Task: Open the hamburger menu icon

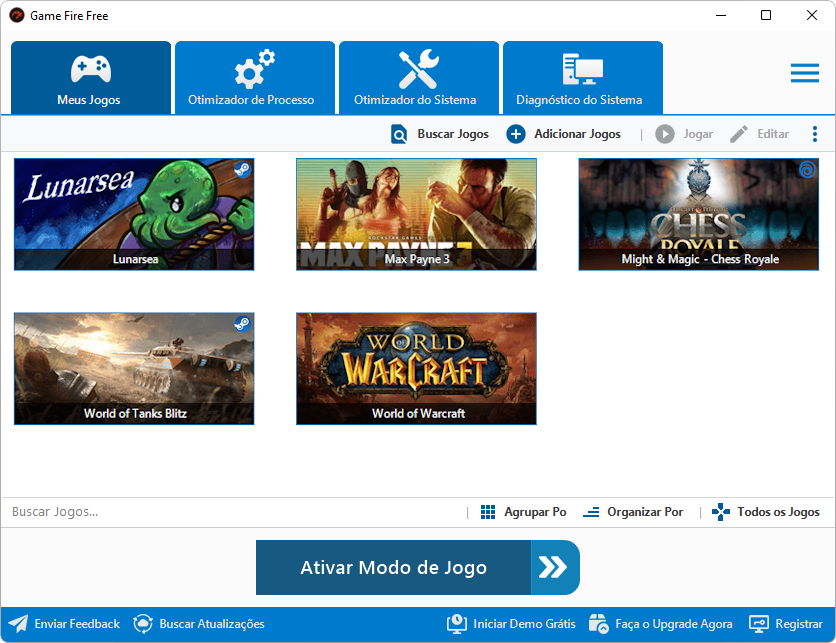Action: pyautogui.click(x=804, y=73)
